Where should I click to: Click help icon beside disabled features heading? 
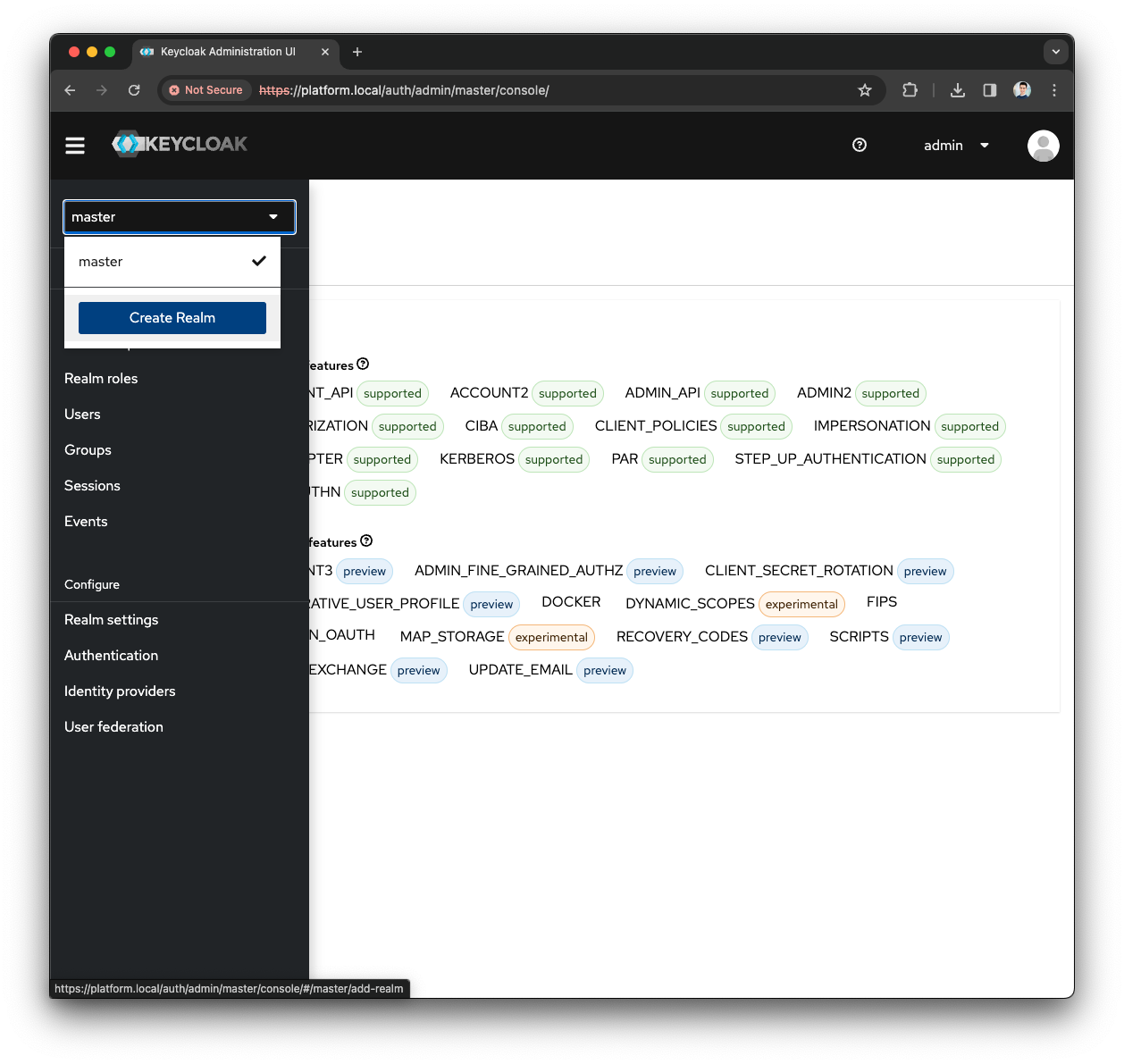[366, 541]
